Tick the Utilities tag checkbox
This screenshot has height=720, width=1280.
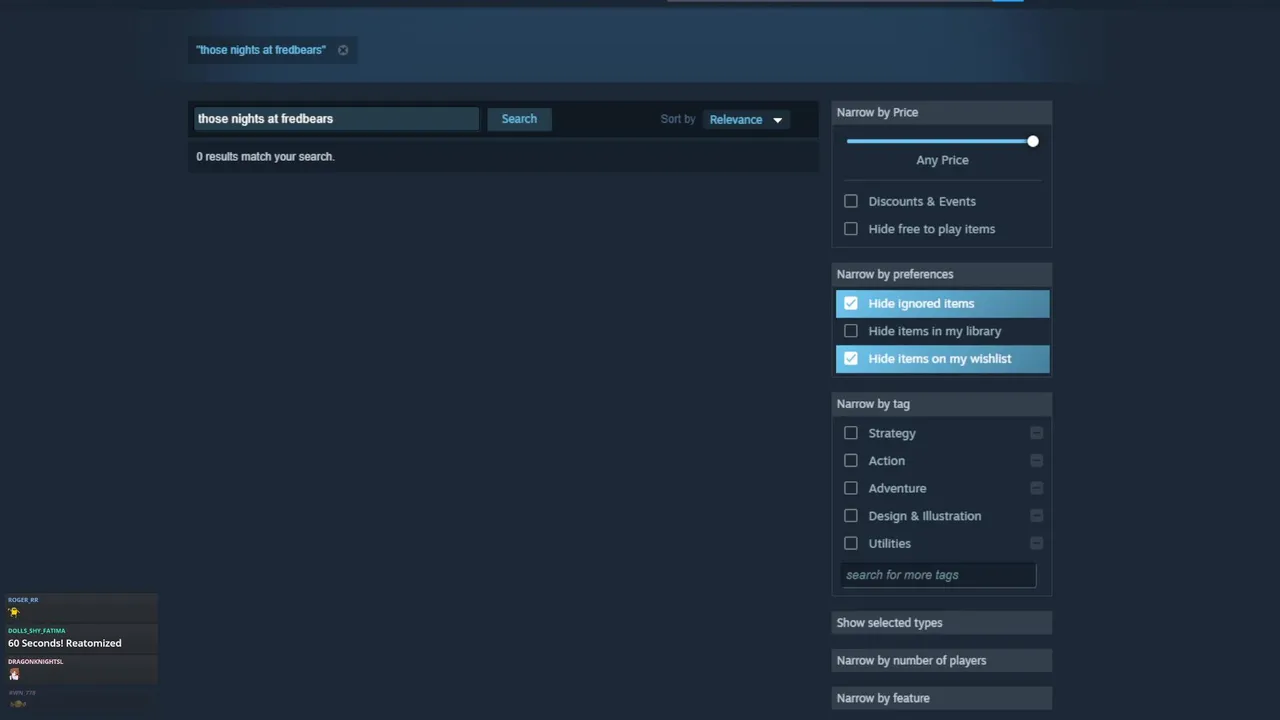851,543
